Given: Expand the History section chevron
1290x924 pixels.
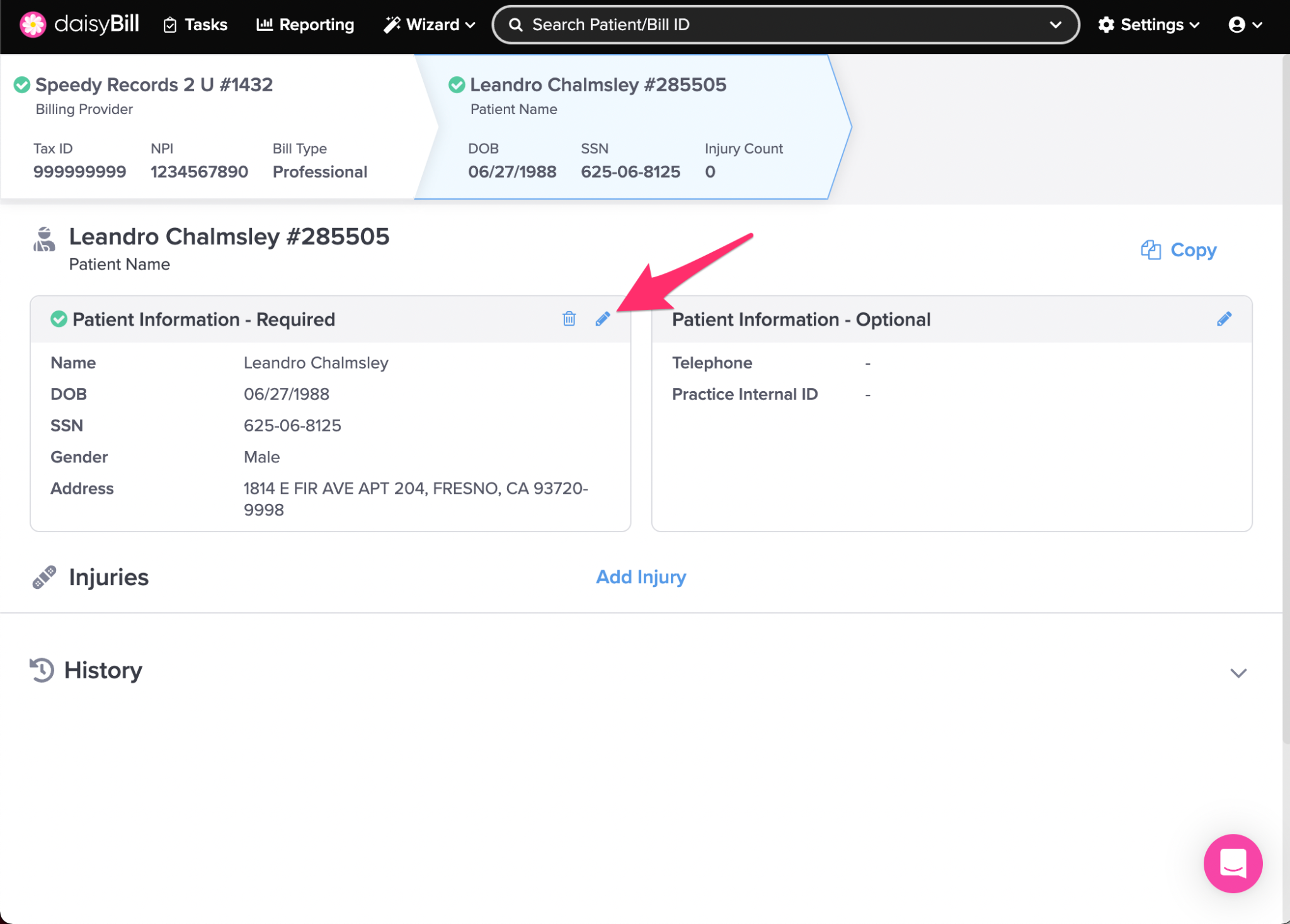Looking at the screenshot, I should click(1238, 673).
